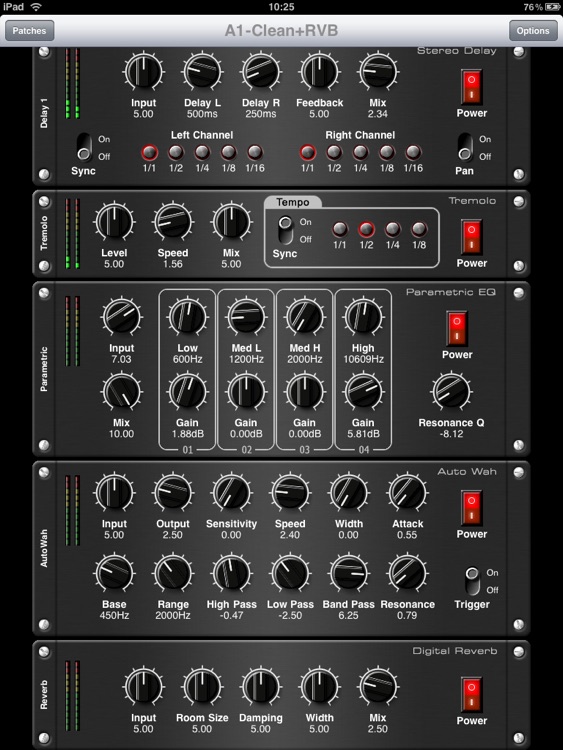Viewport: 563px width, 750px height.
Task: Flip the Delay Pan switch
Action: (465, 147)
